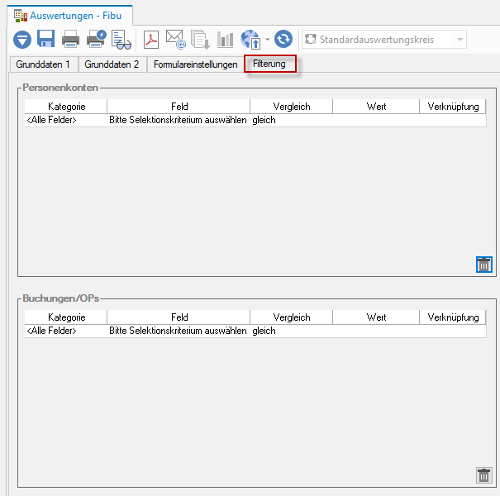500x496 pixels.
Task: Click Vergleich header in Buchungen/OPs table
Action: tap(292, 317)
